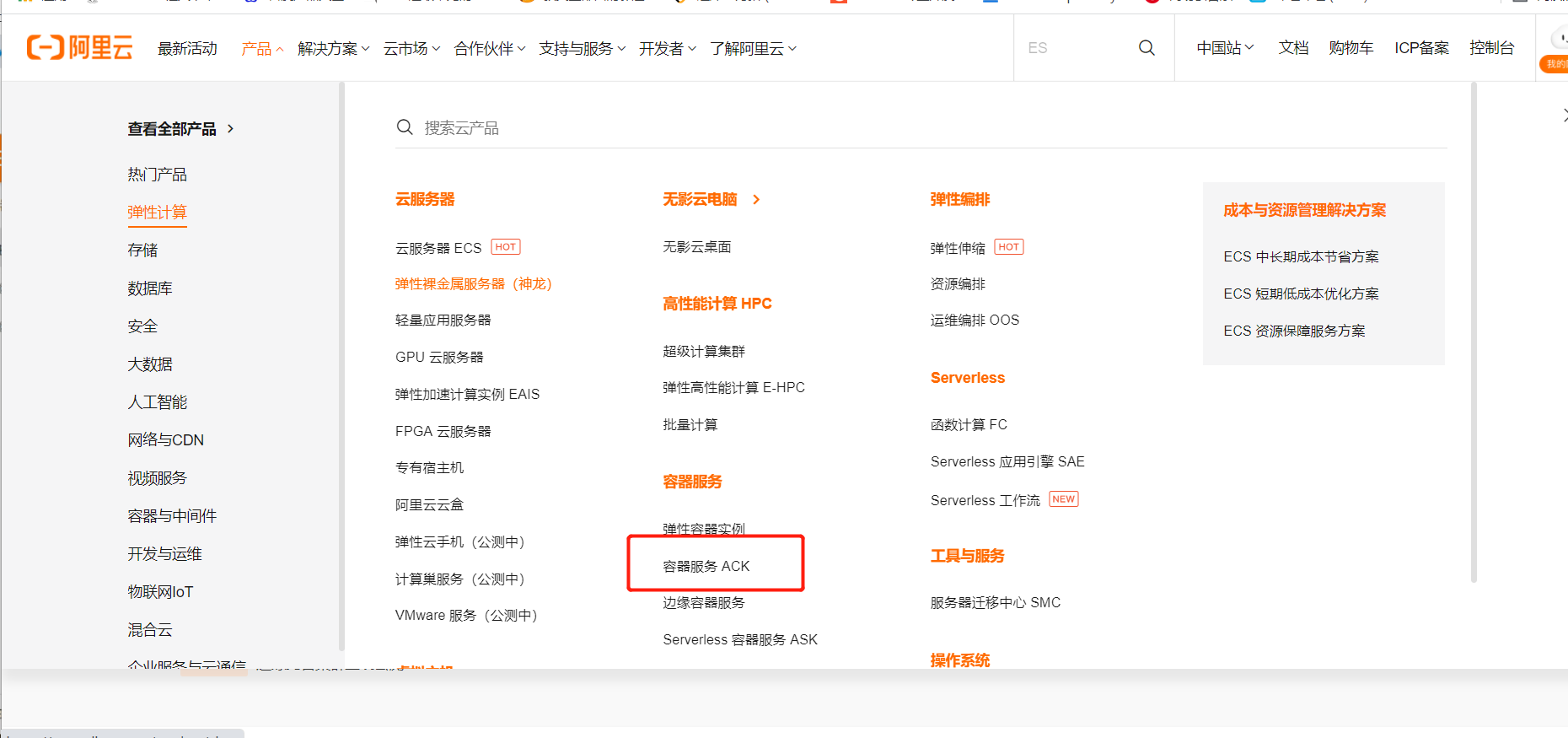1568x738 pixels.
Task: Open ECS 资源保障服务方案
Action: [x=1295, y=331]
